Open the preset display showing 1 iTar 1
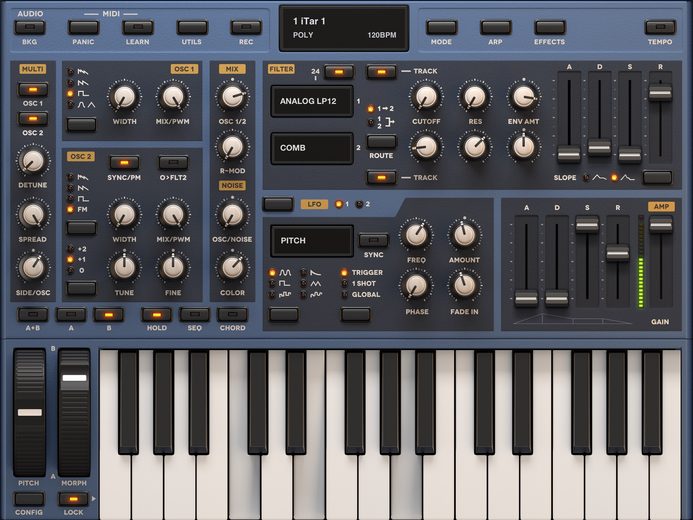The width and height of the screenshot is (693, 520). click(344, 28)
